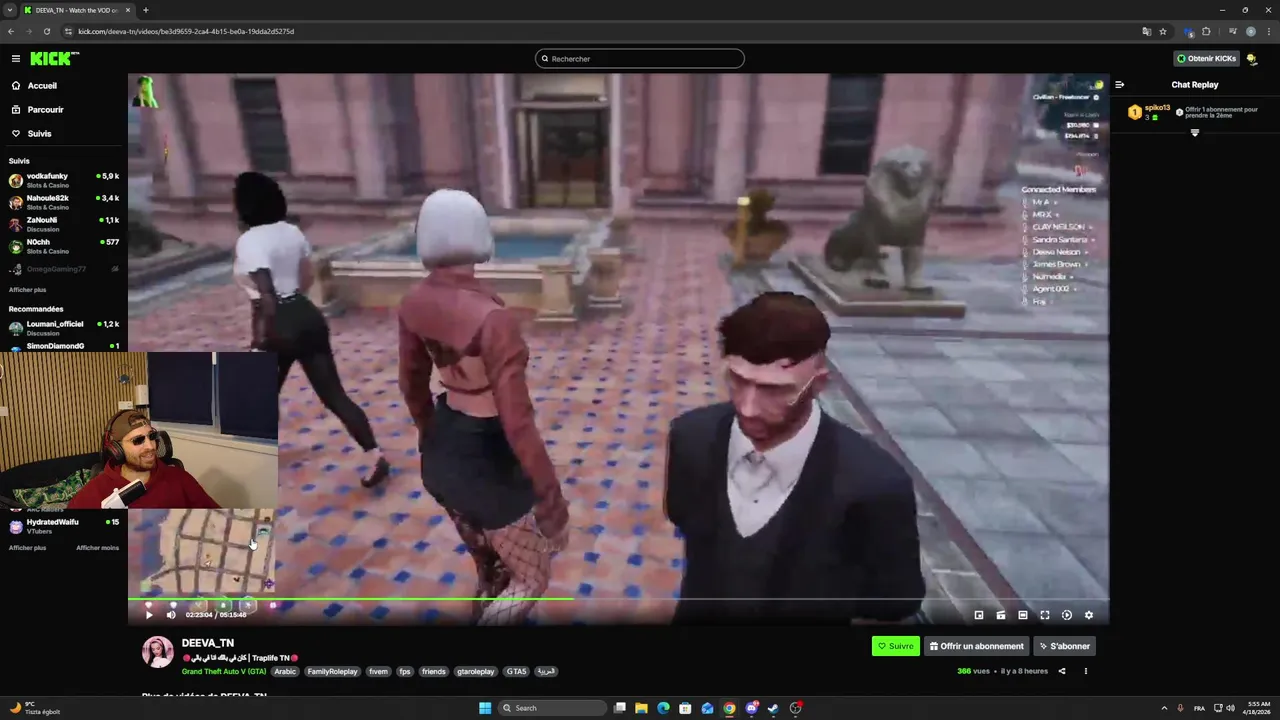1280x720 pixels.
Task: Toggle theater mode on player
Action: coord(1023,615)
